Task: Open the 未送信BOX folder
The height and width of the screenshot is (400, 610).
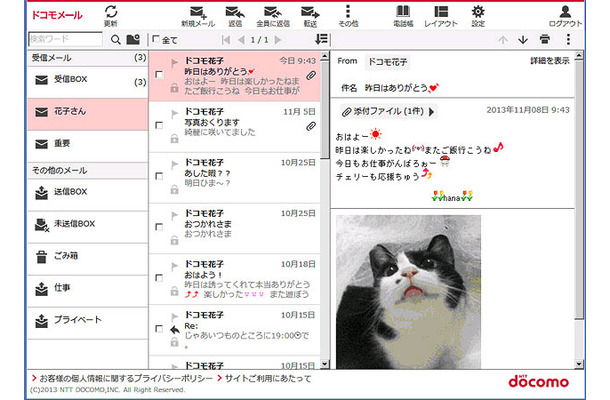Action: pos(88,226)
